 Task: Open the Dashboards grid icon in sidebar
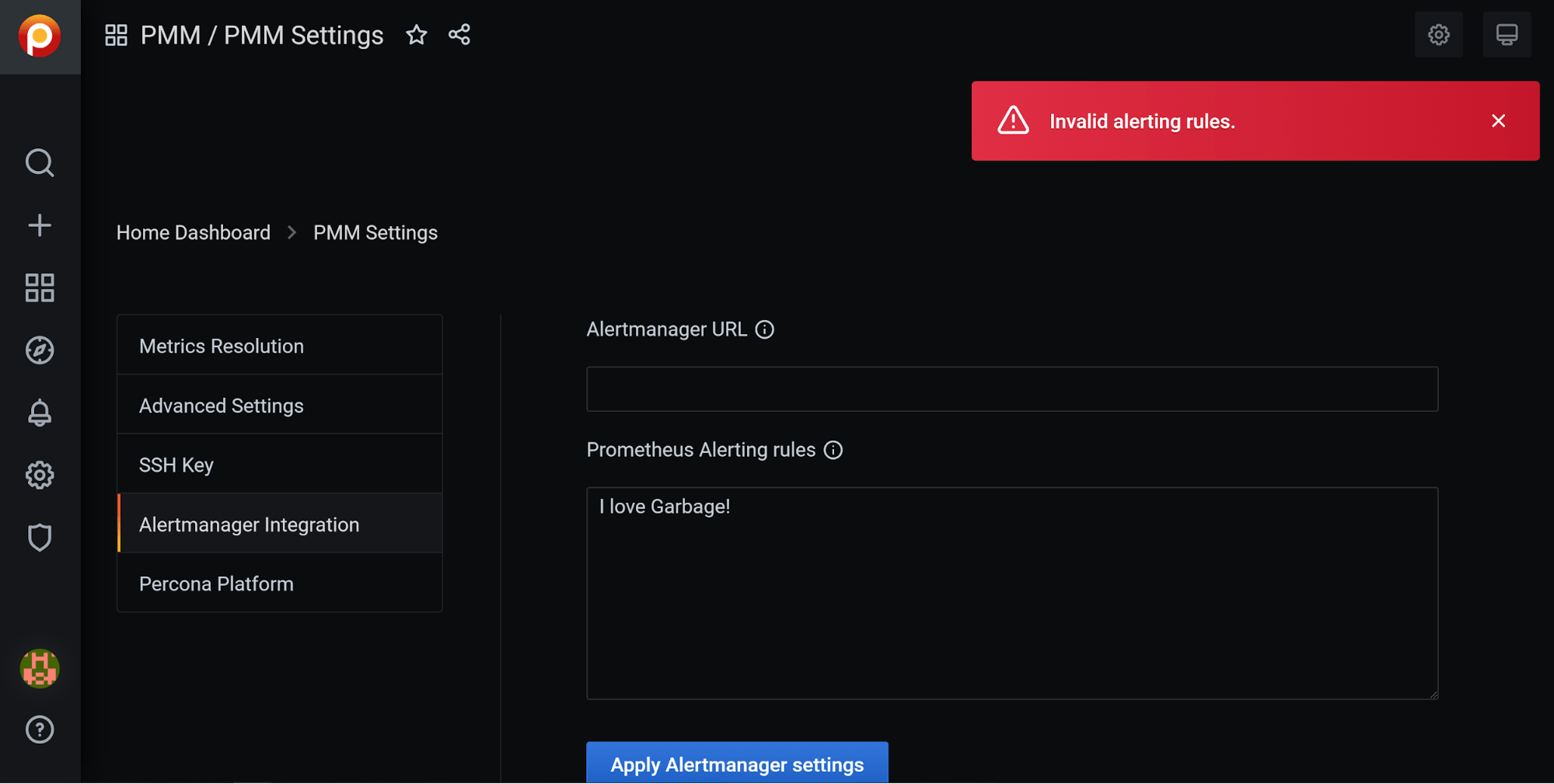tap(40, 287)
